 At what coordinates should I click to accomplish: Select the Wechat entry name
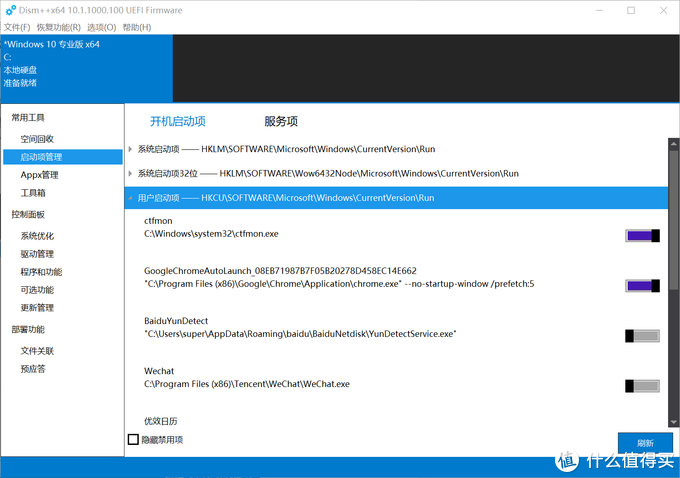(x=159, y=371)
